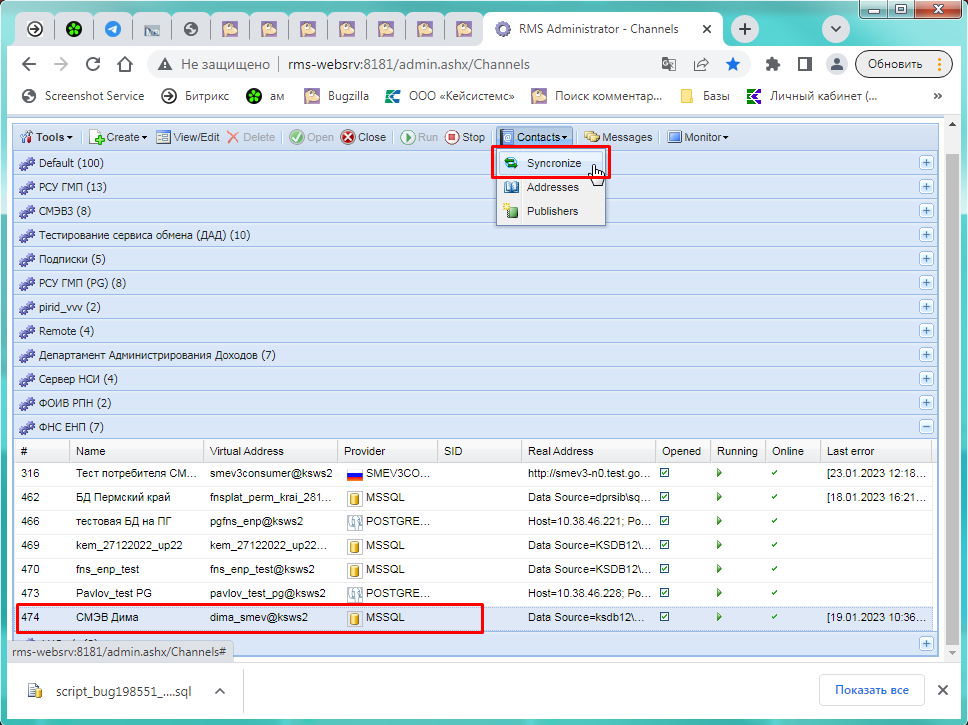Open the Tools dropdown menu

[x=46, y=137]
